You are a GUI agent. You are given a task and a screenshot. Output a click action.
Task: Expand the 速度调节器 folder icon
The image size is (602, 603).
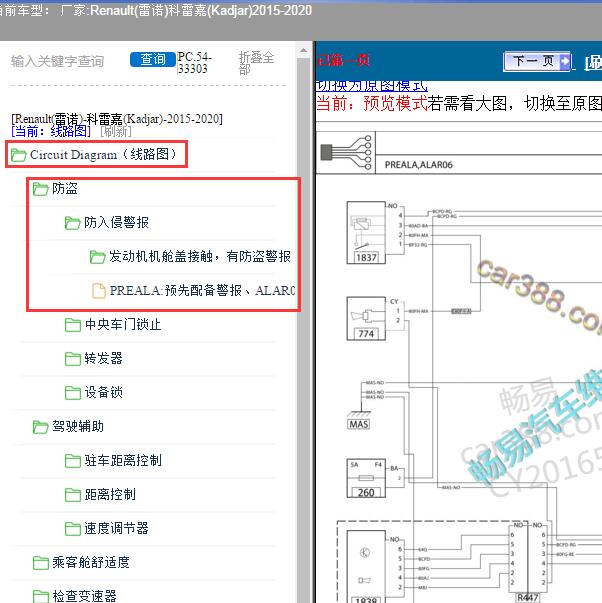(73, 528)
